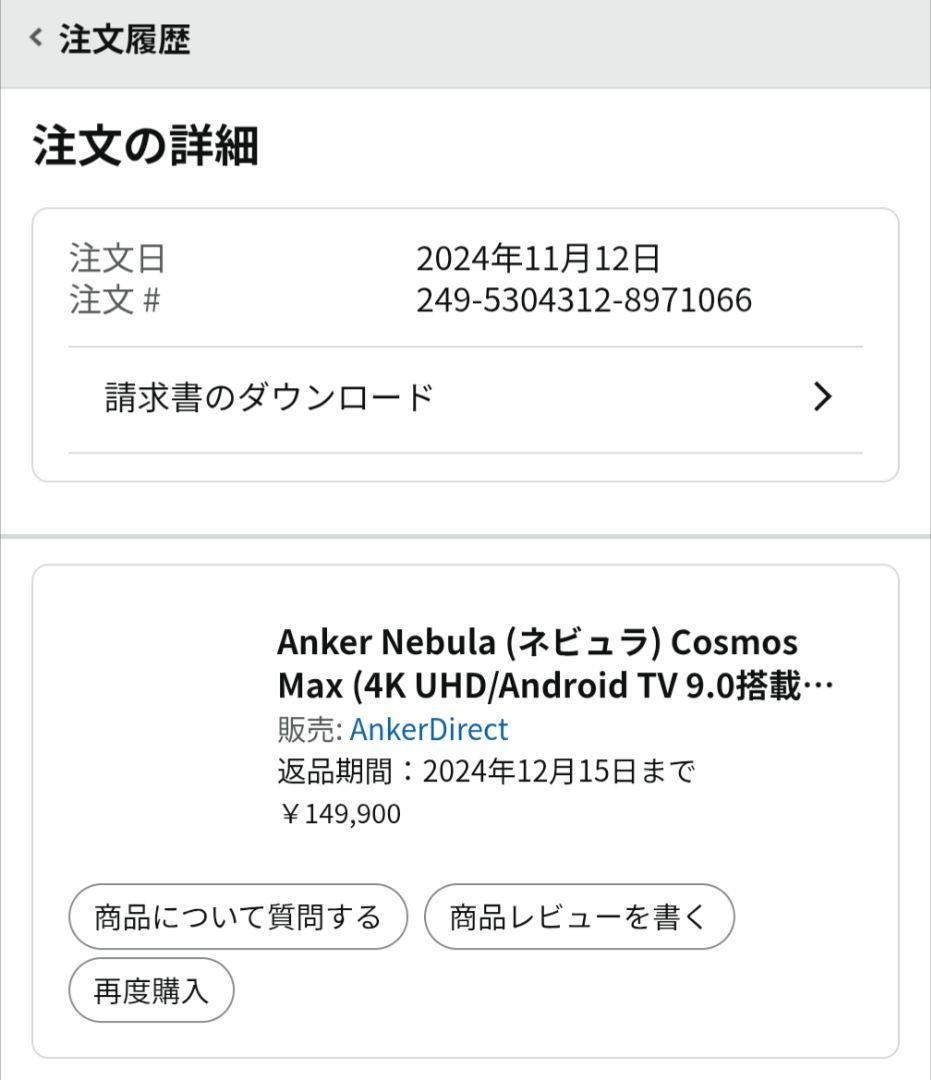Tap the chevron next to 請求書のダウンロード
Screen dimensions: 931x1080
coord(822,396)
